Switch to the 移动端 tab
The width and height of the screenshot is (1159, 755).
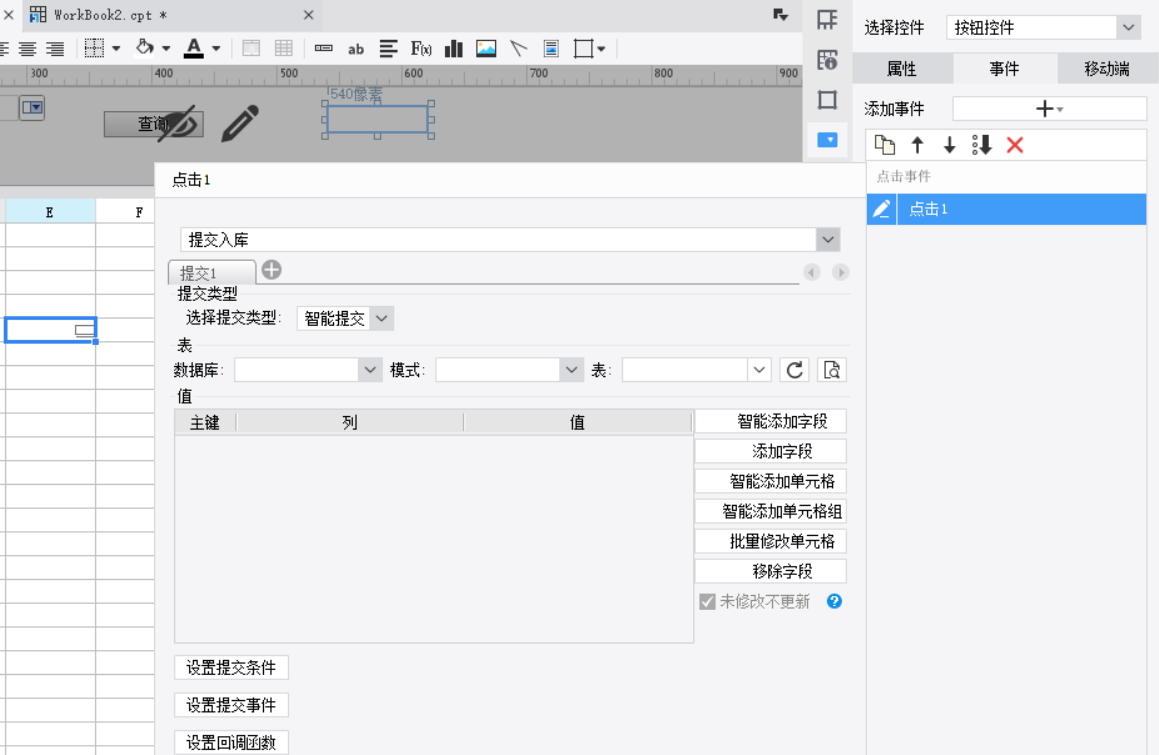coord(1107,69)
